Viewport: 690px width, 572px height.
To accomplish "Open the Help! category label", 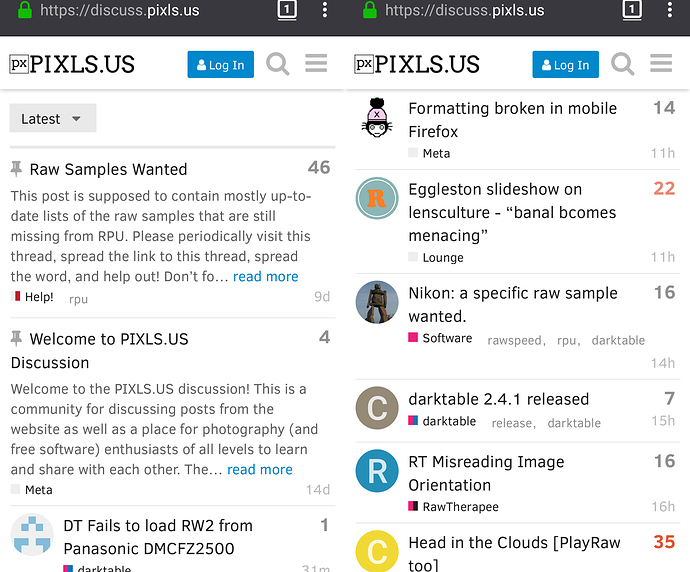I will pyautogui.click(x=39, y=297).
